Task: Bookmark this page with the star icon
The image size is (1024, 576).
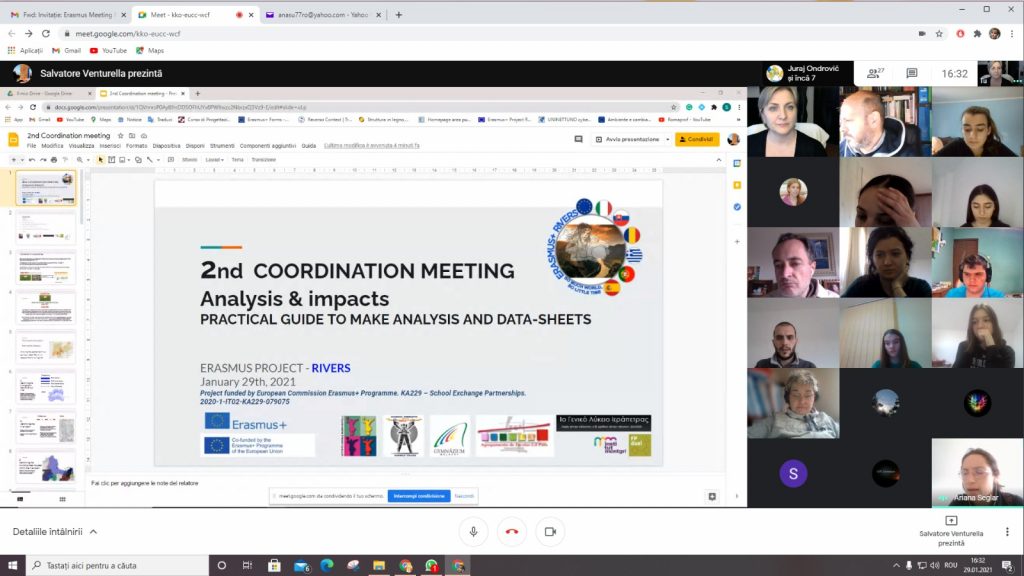Action: pos(939,33)
